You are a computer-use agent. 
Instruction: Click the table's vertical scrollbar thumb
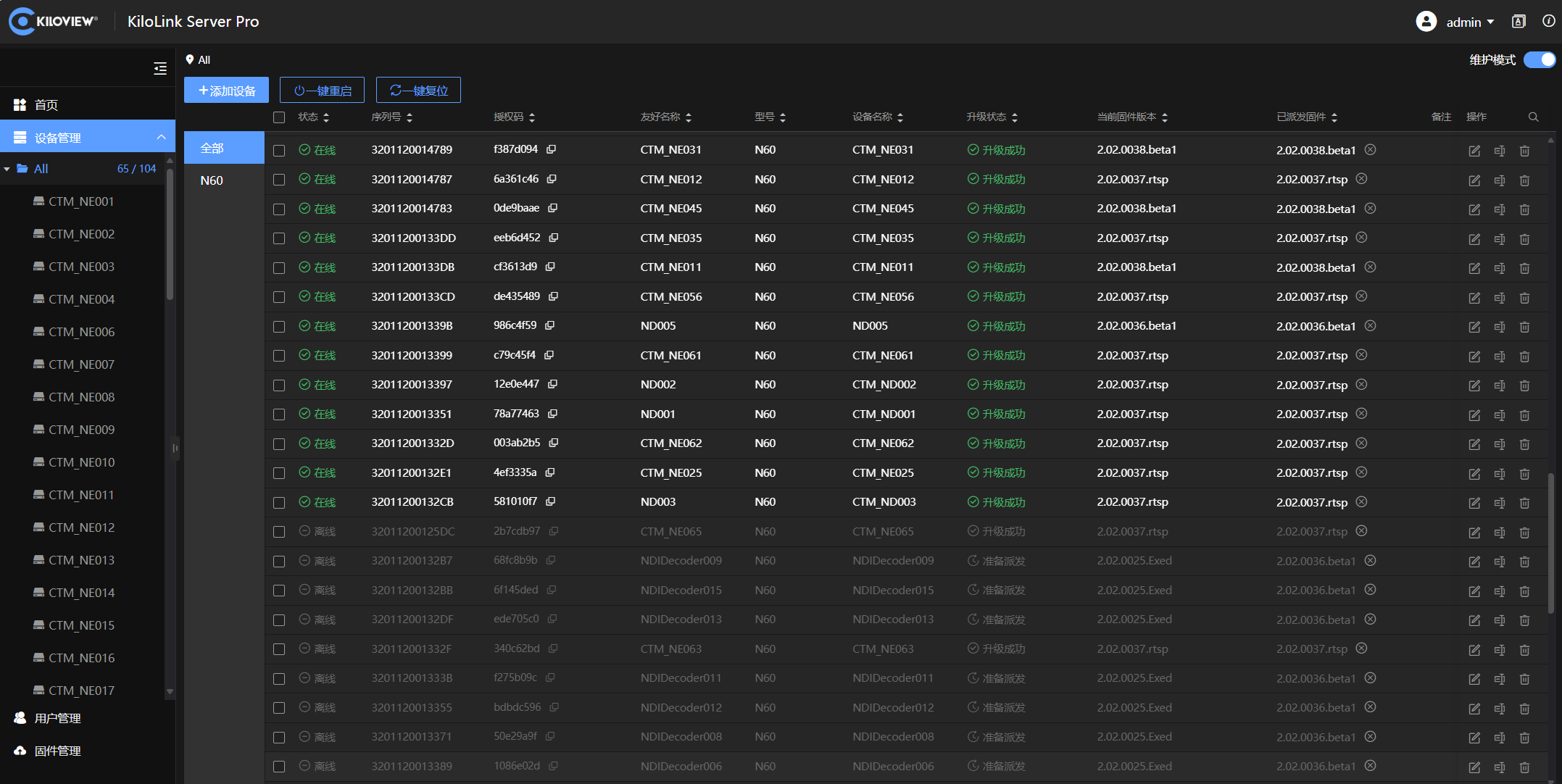(1550, 543)
